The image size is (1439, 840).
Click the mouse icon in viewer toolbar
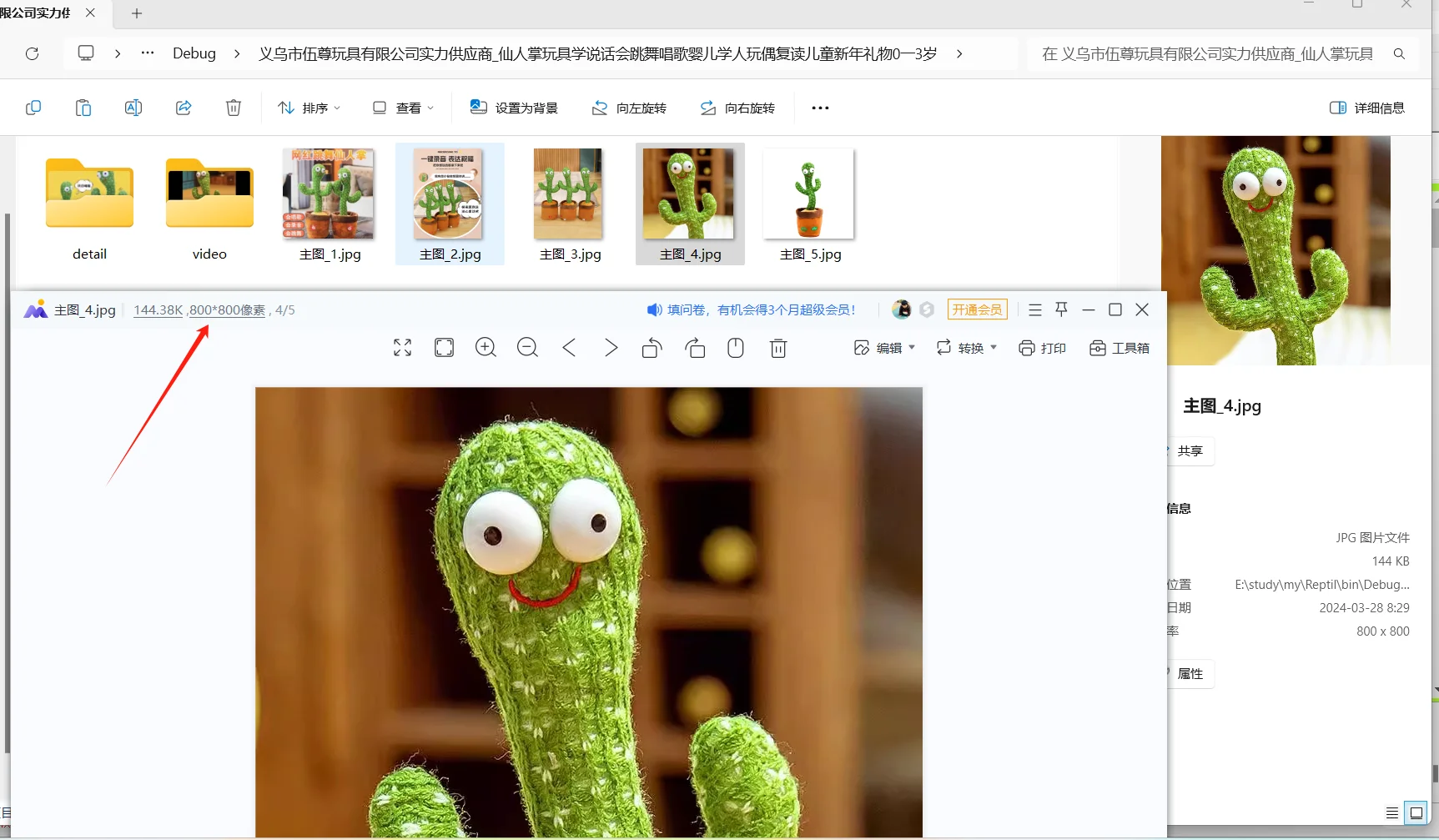(x=736, y=348)
